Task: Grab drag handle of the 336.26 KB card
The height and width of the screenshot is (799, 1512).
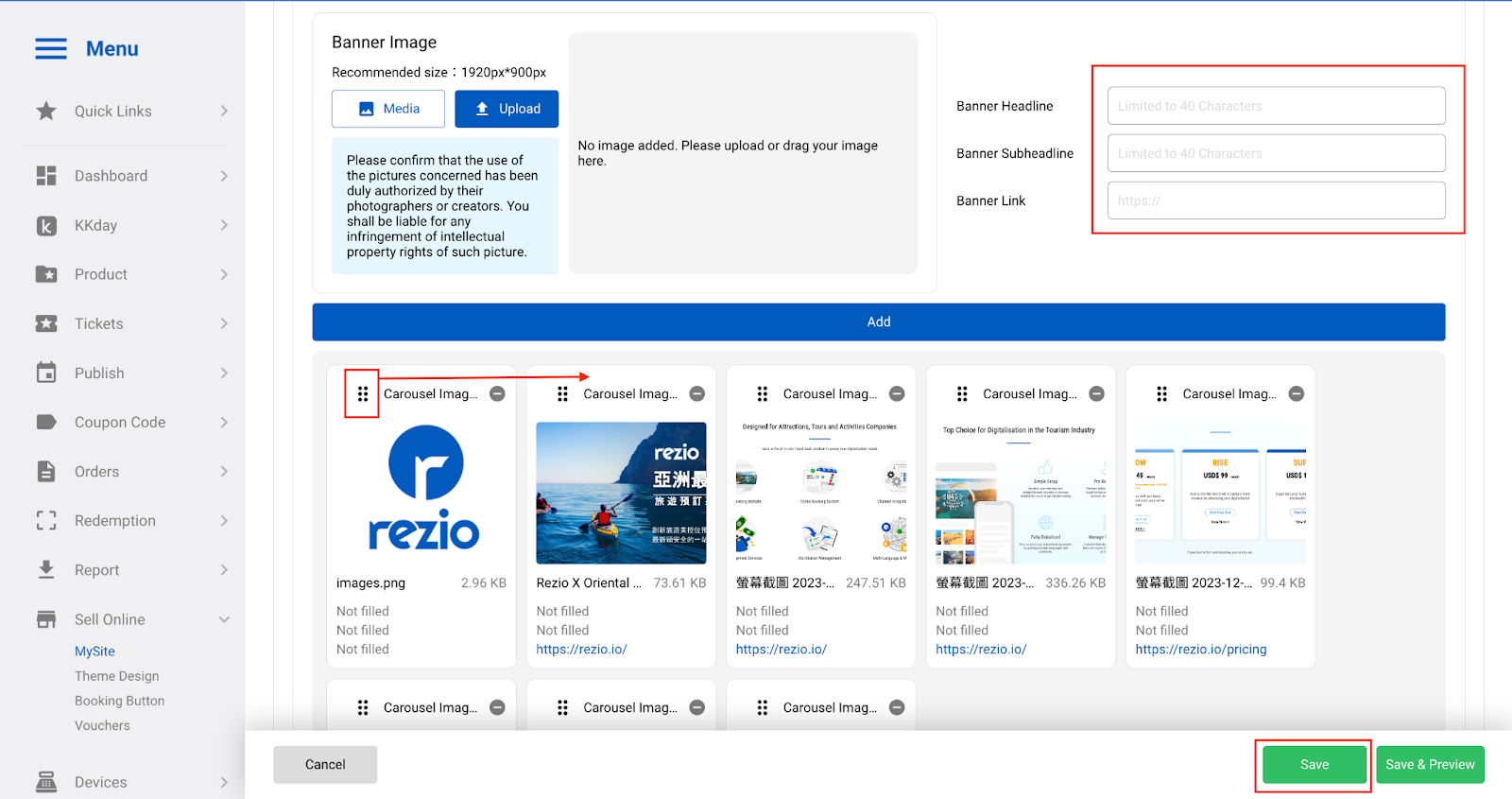Action: (x=962, y=393)
